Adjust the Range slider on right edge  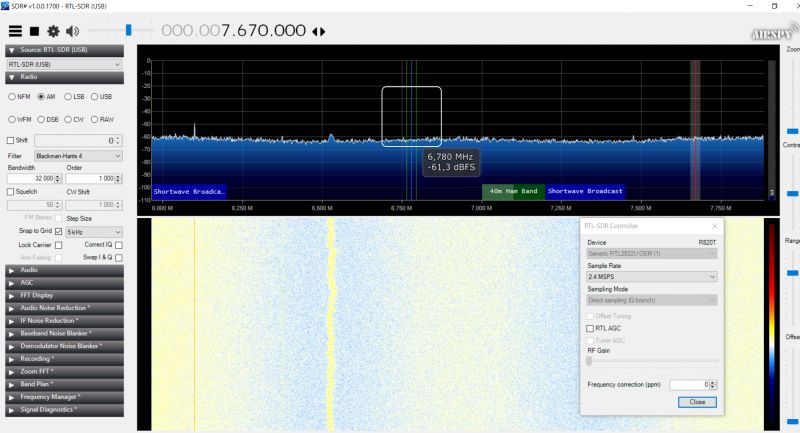[792, 273]
